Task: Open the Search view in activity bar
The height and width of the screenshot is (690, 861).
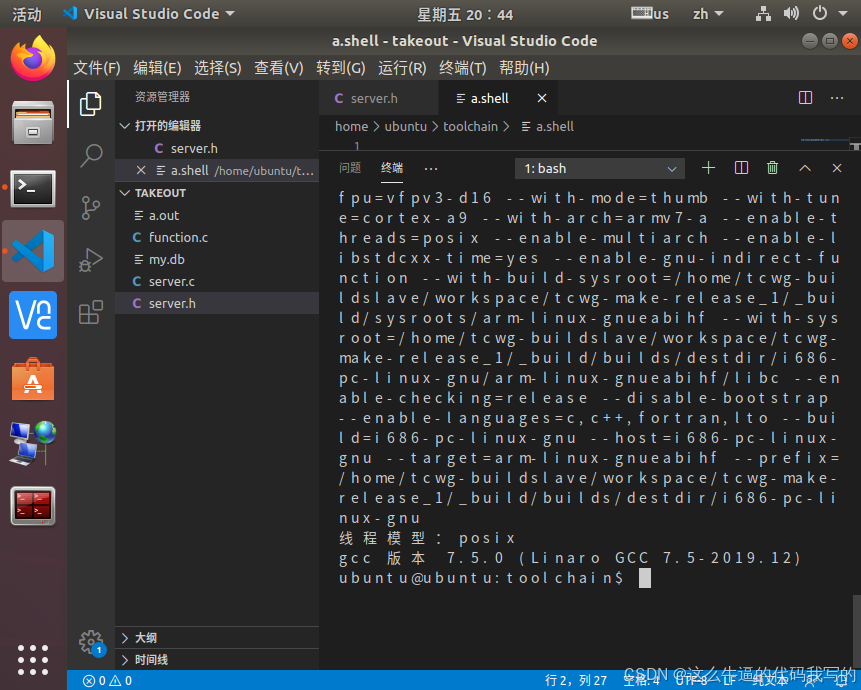Action: click(91, 156)
